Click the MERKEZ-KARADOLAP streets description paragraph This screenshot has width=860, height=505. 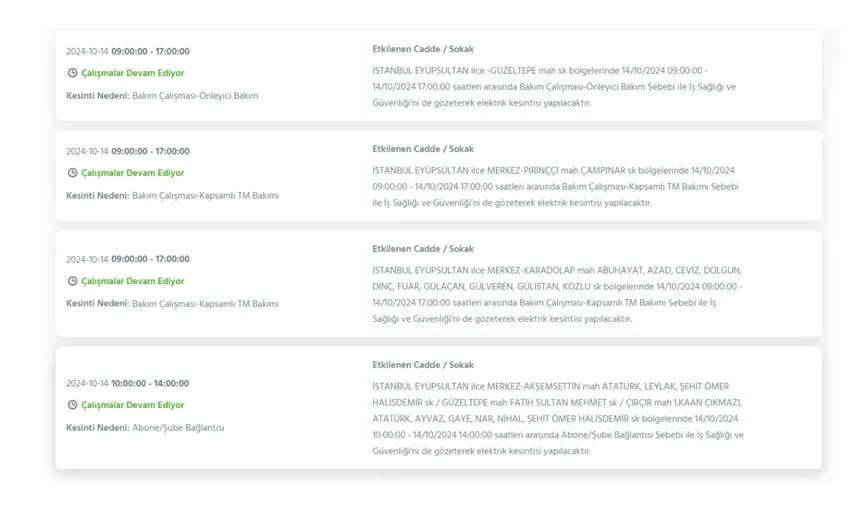tap(556, 295)
